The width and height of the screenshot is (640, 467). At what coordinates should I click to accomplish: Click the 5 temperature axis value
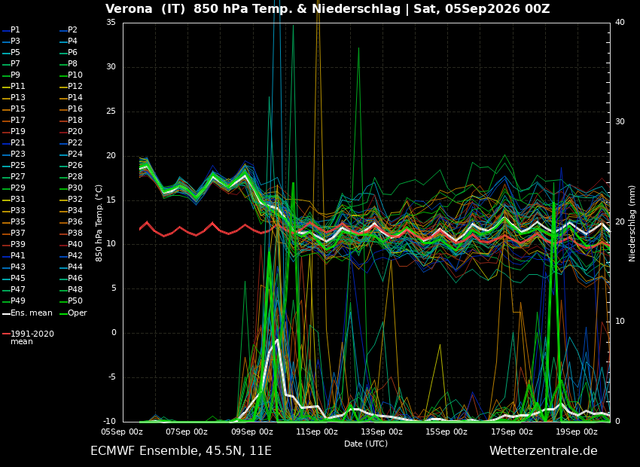tap(113, 289)
